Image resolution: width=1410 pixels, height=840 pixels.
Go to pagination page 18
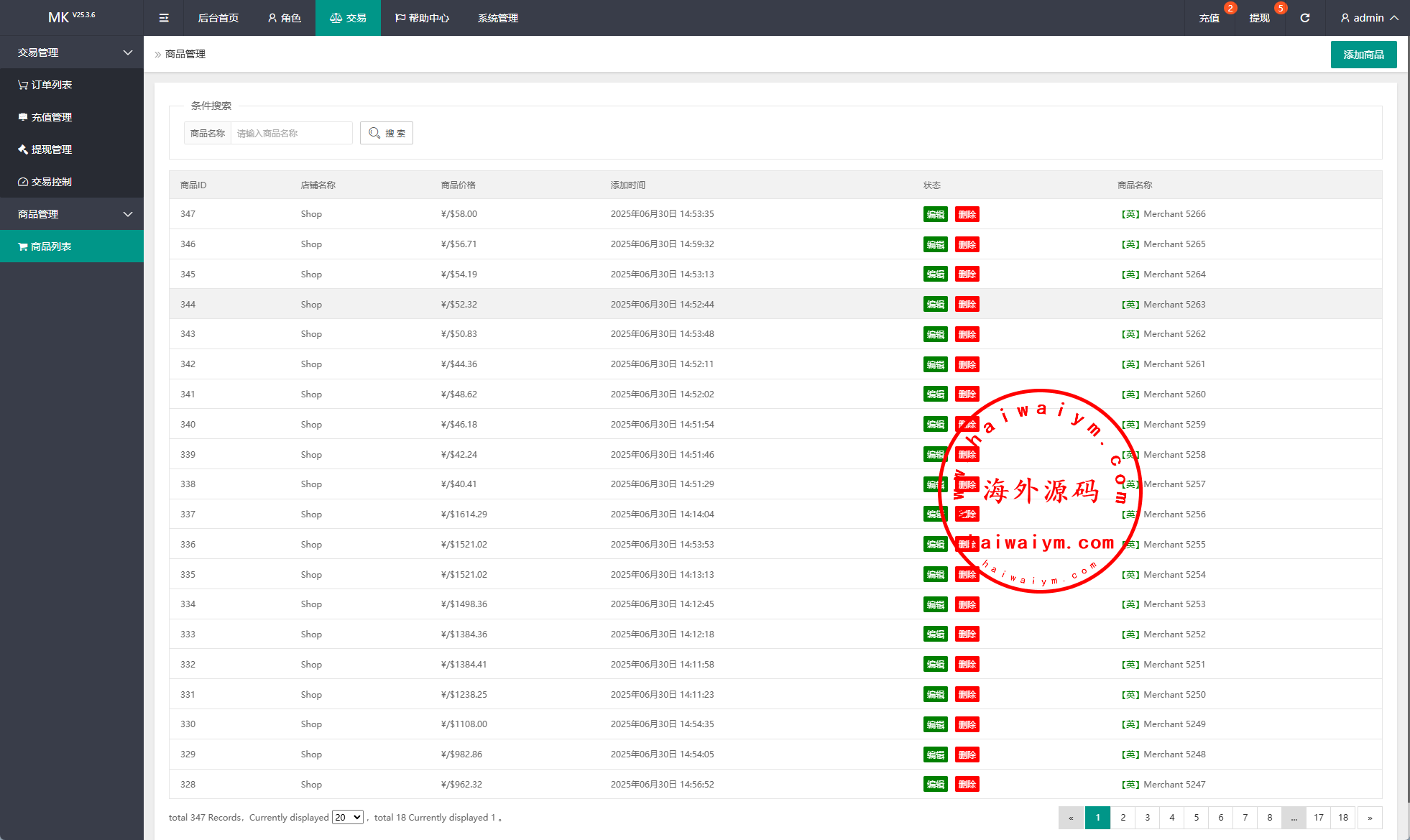(1342, 817)
